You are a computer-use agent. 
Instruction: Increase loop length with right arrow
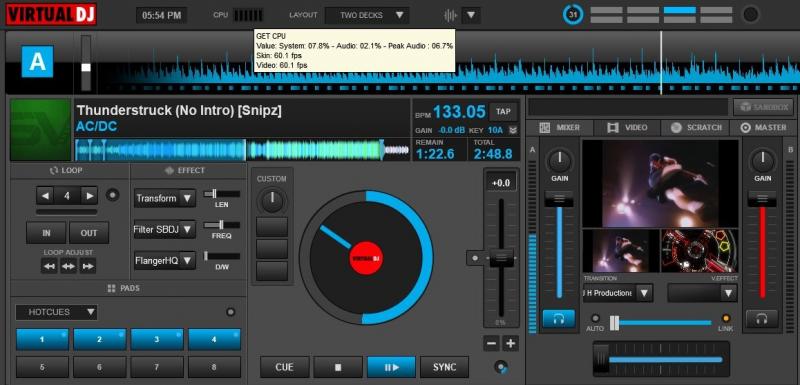(x=89, y=195)
